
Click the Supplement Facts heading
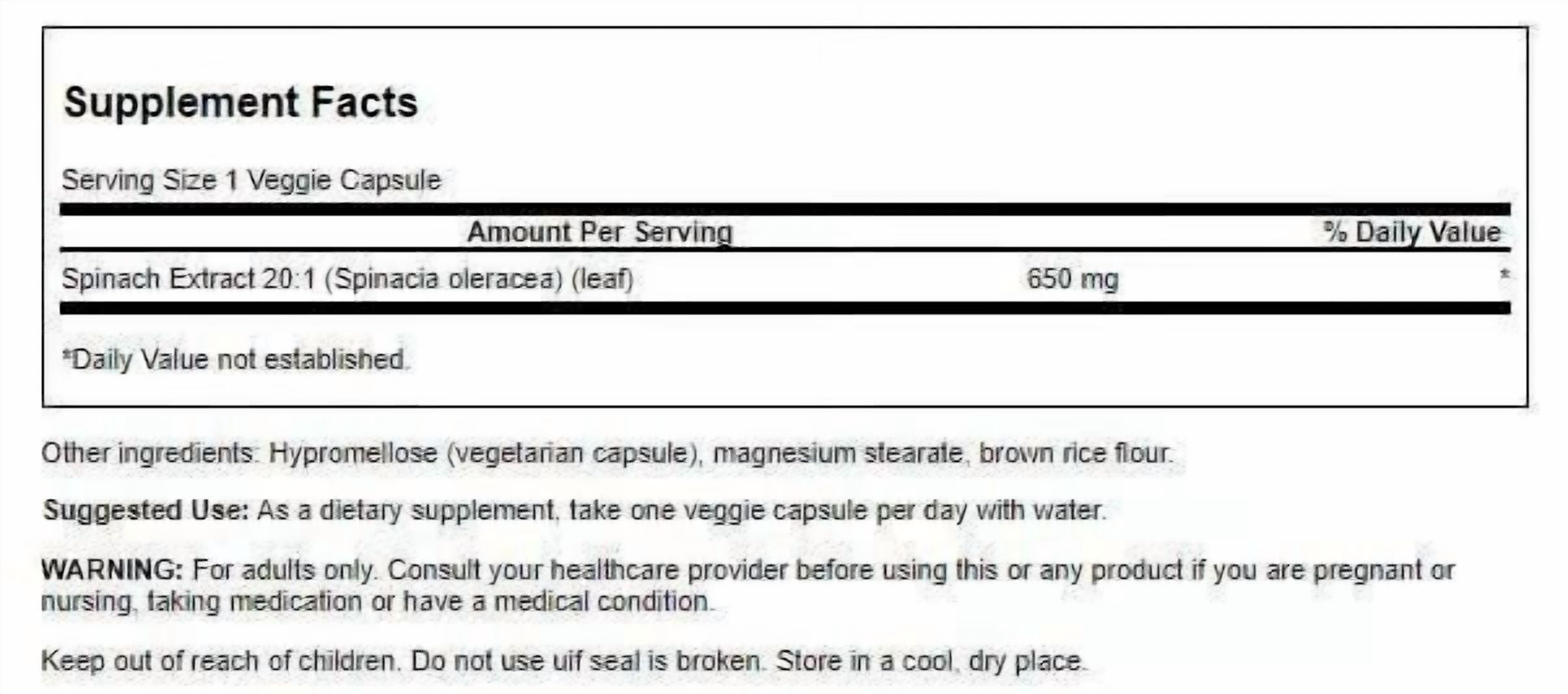tap(241, 103)
